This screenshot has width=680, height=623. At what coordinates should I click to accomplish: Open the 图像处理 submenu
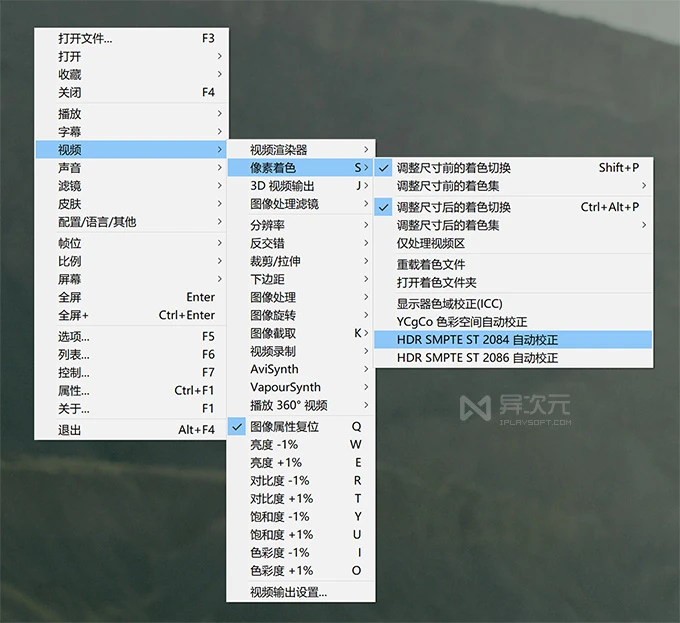[301, 297]
